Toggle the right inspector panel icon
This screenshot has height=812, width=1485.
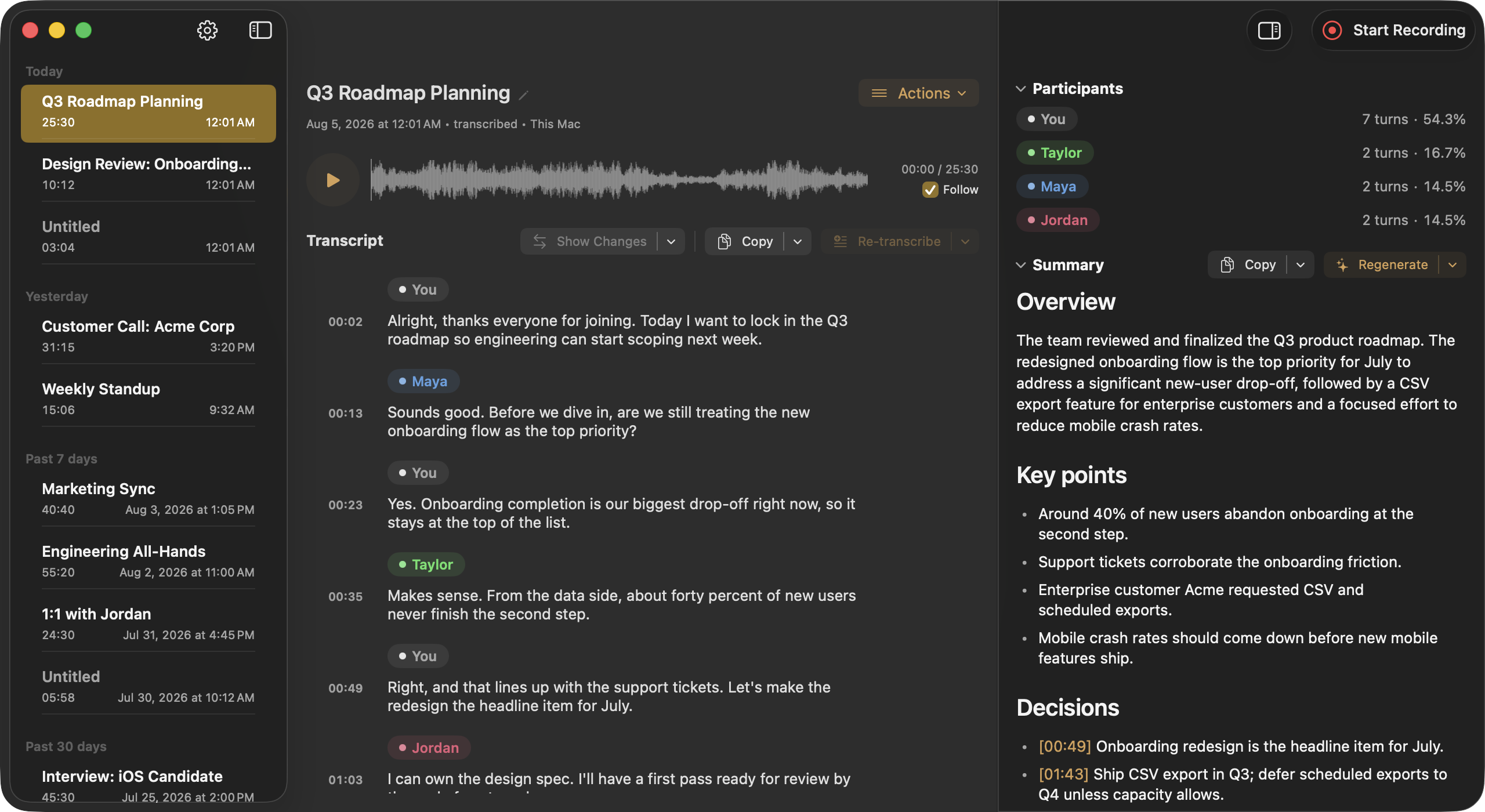[x=1269, y=30]
